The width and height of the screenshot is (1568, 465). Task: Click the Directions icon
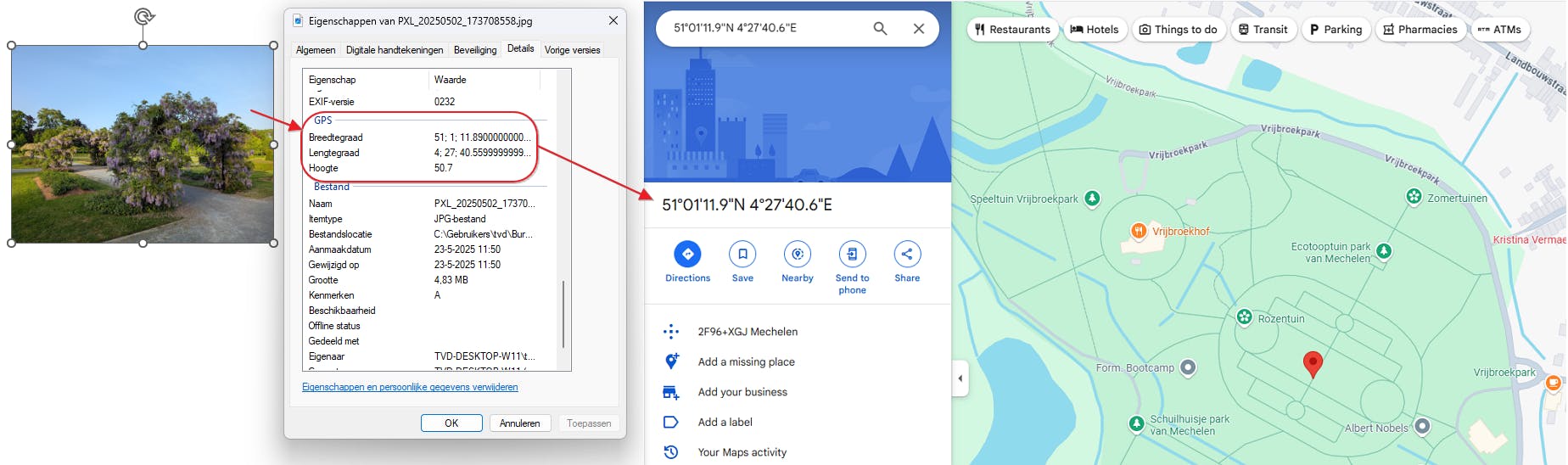point(688,254)
